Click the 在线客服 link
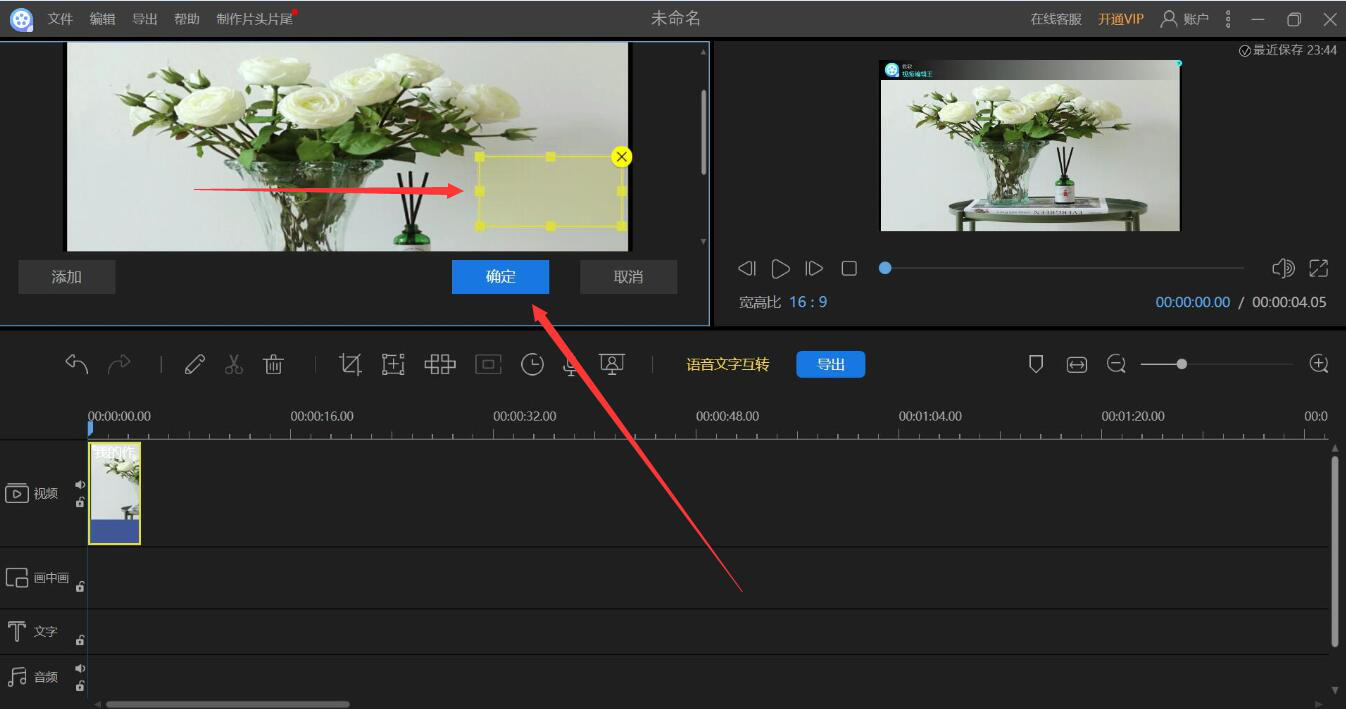Screen dimensions: 1346x709 pos(1056,19)
